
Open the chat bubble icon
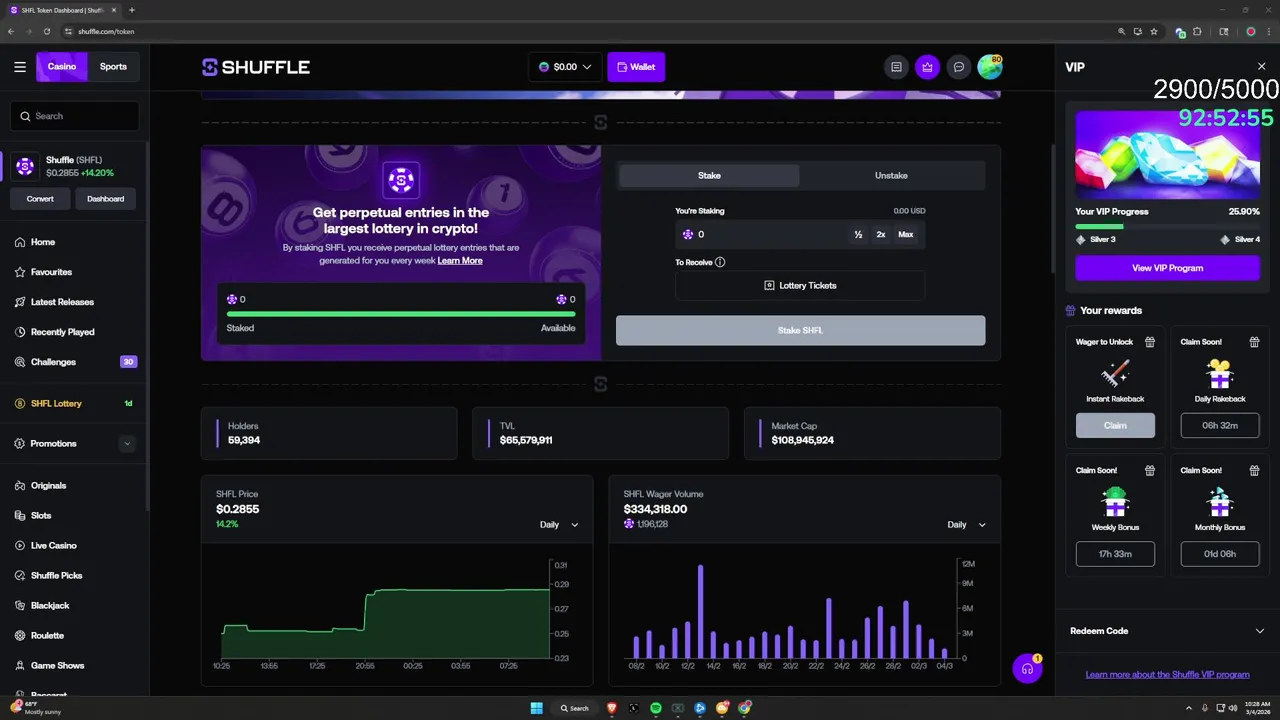point(958,67)
